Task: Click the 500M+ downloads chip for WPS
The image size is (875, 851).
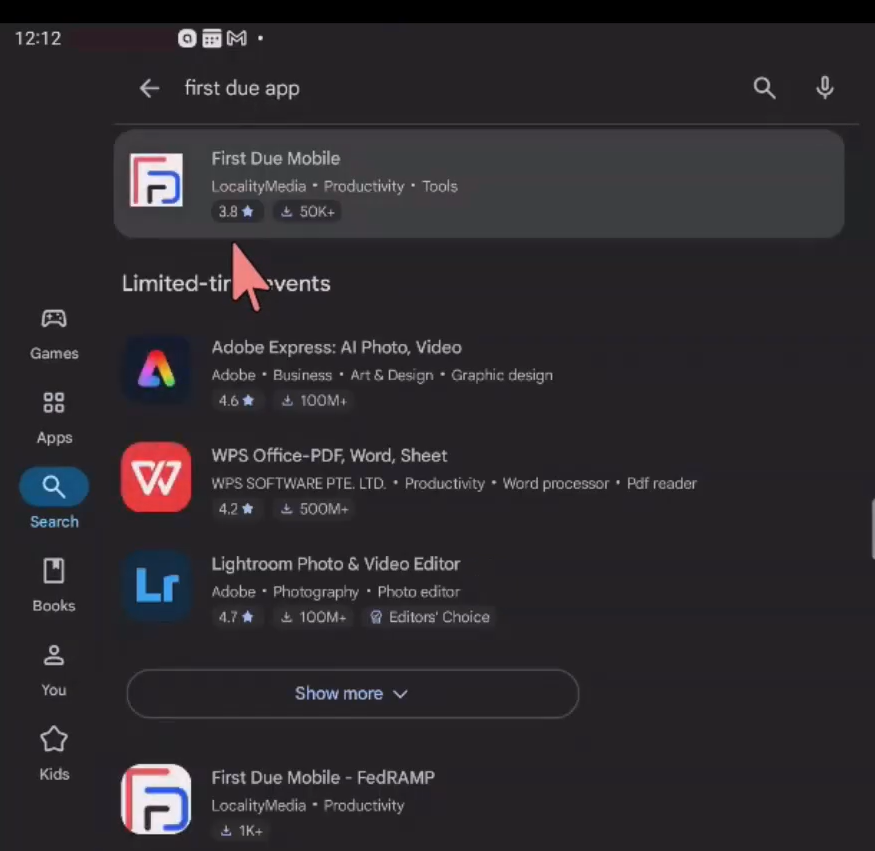Action: [314, 509]
